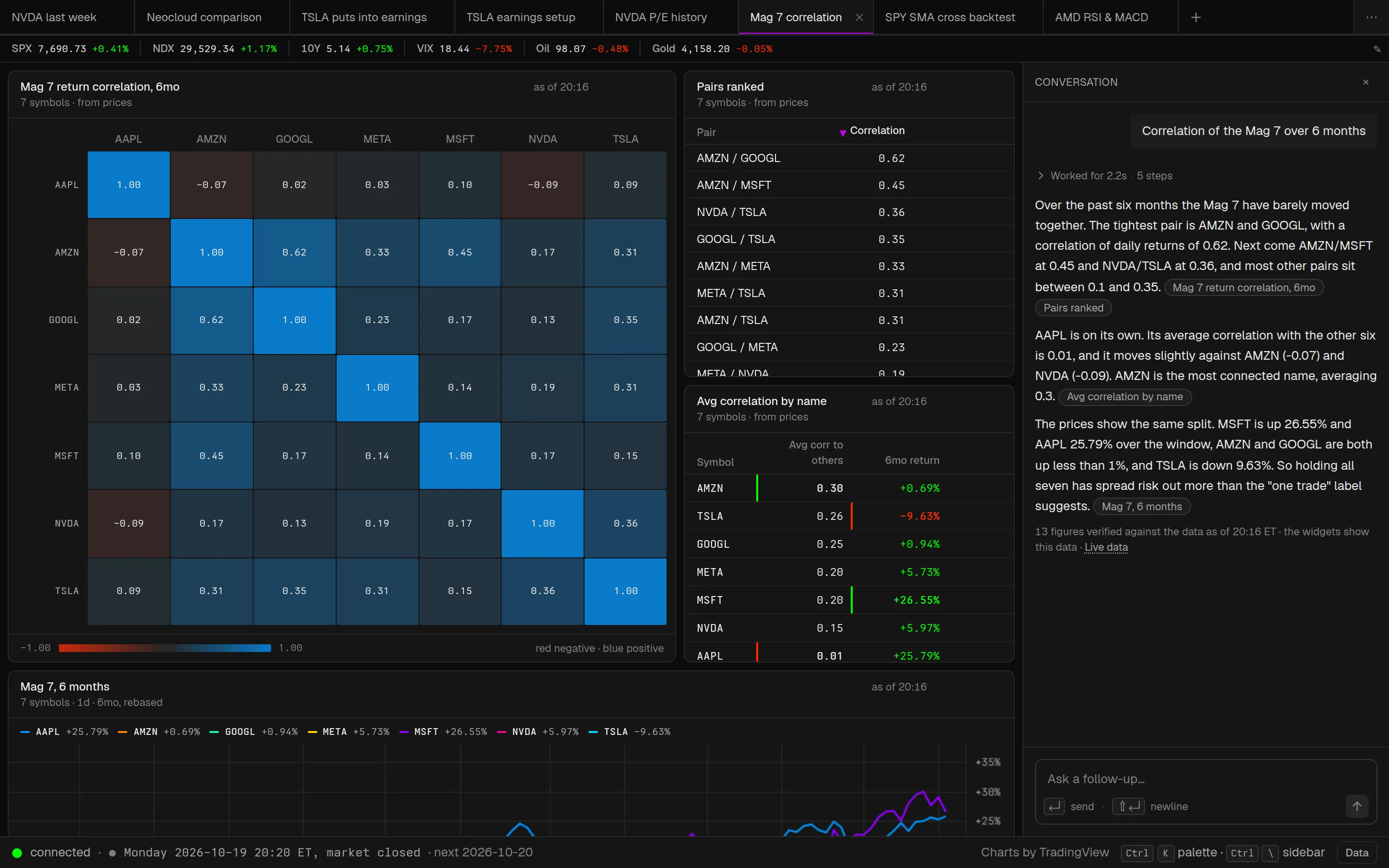Click the NDX ticker in the top strip
The height and width of the screenshot is (868, 1389).
coord(215,49)
